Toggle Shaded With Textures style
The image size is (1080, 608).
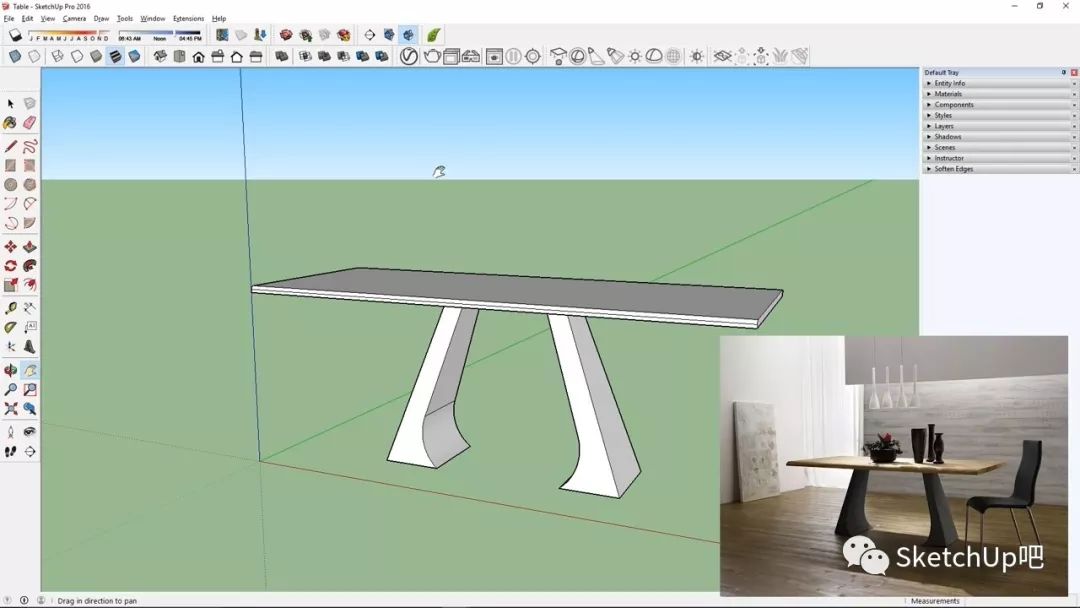(115, 57)
